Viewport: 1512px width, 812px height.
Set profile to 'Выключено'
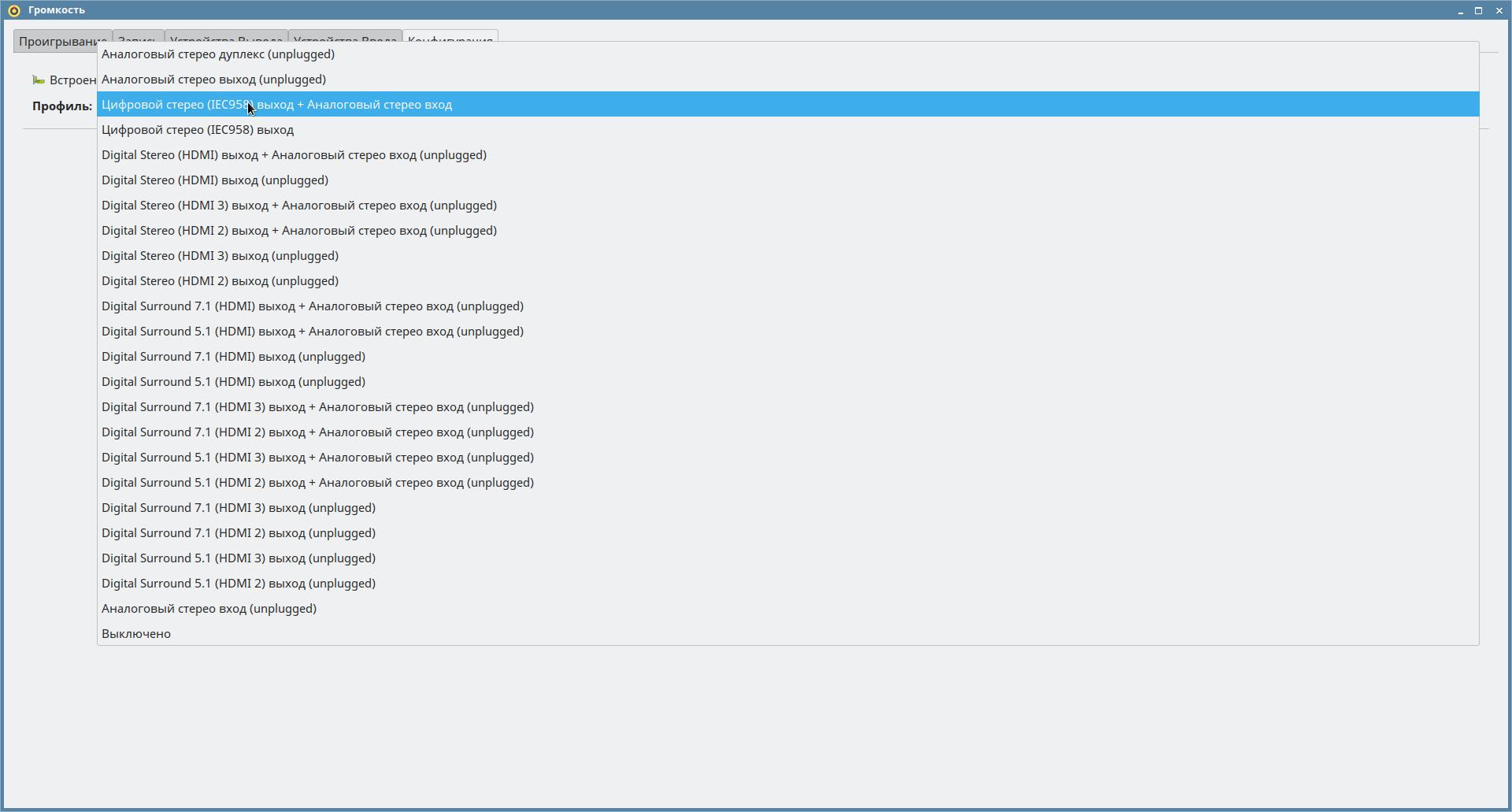click(787, 634)
